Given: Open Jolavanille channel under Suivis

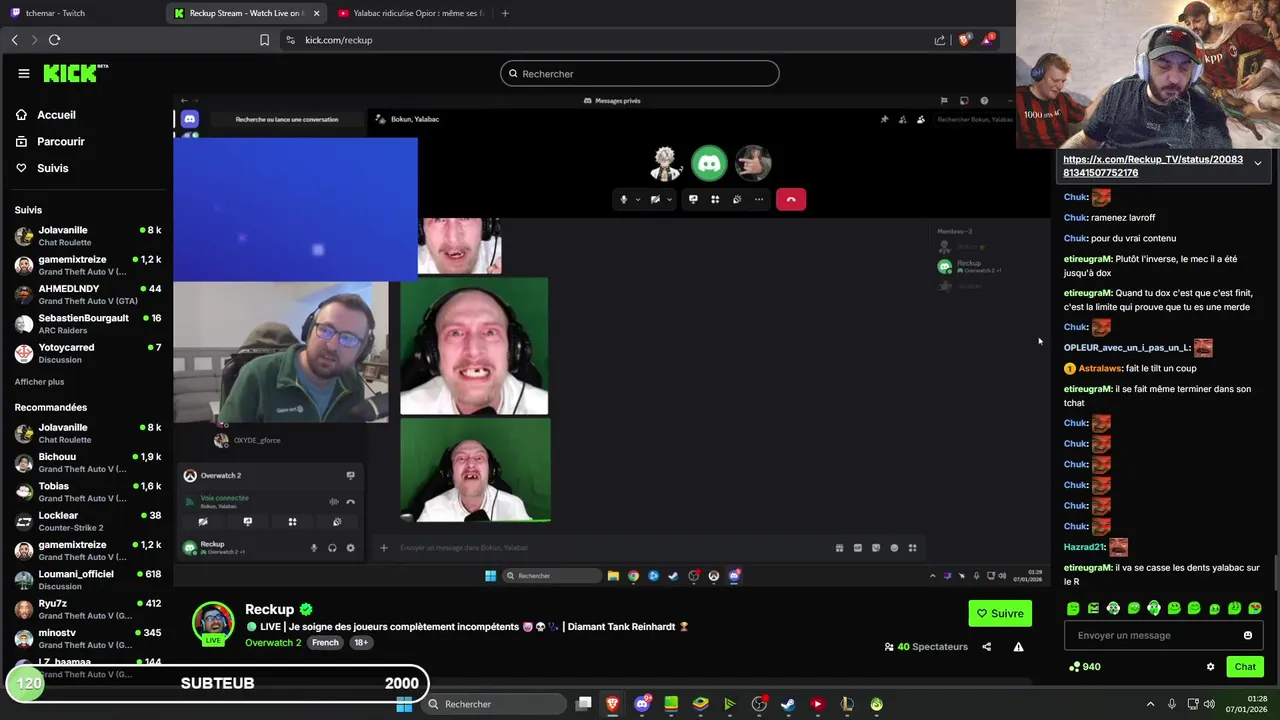Looking at the screenshot, I should click(88, 236).
